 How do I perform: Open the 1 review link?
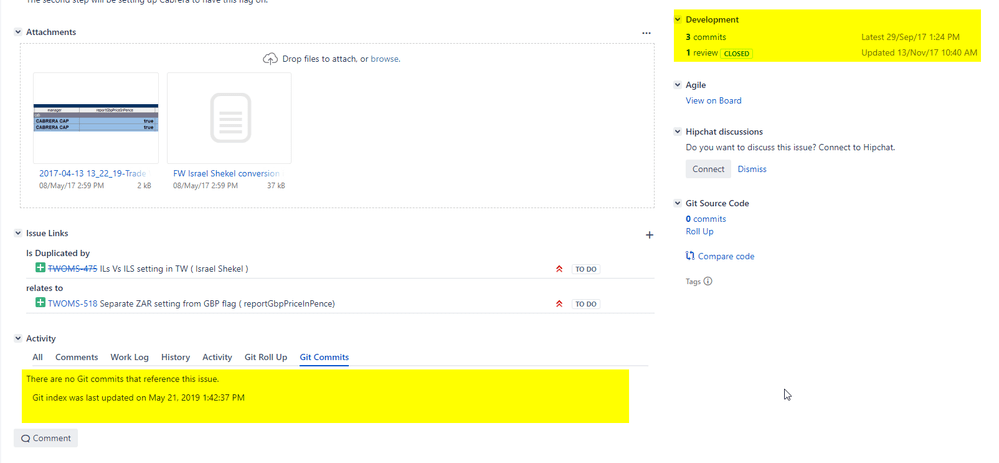701,53
